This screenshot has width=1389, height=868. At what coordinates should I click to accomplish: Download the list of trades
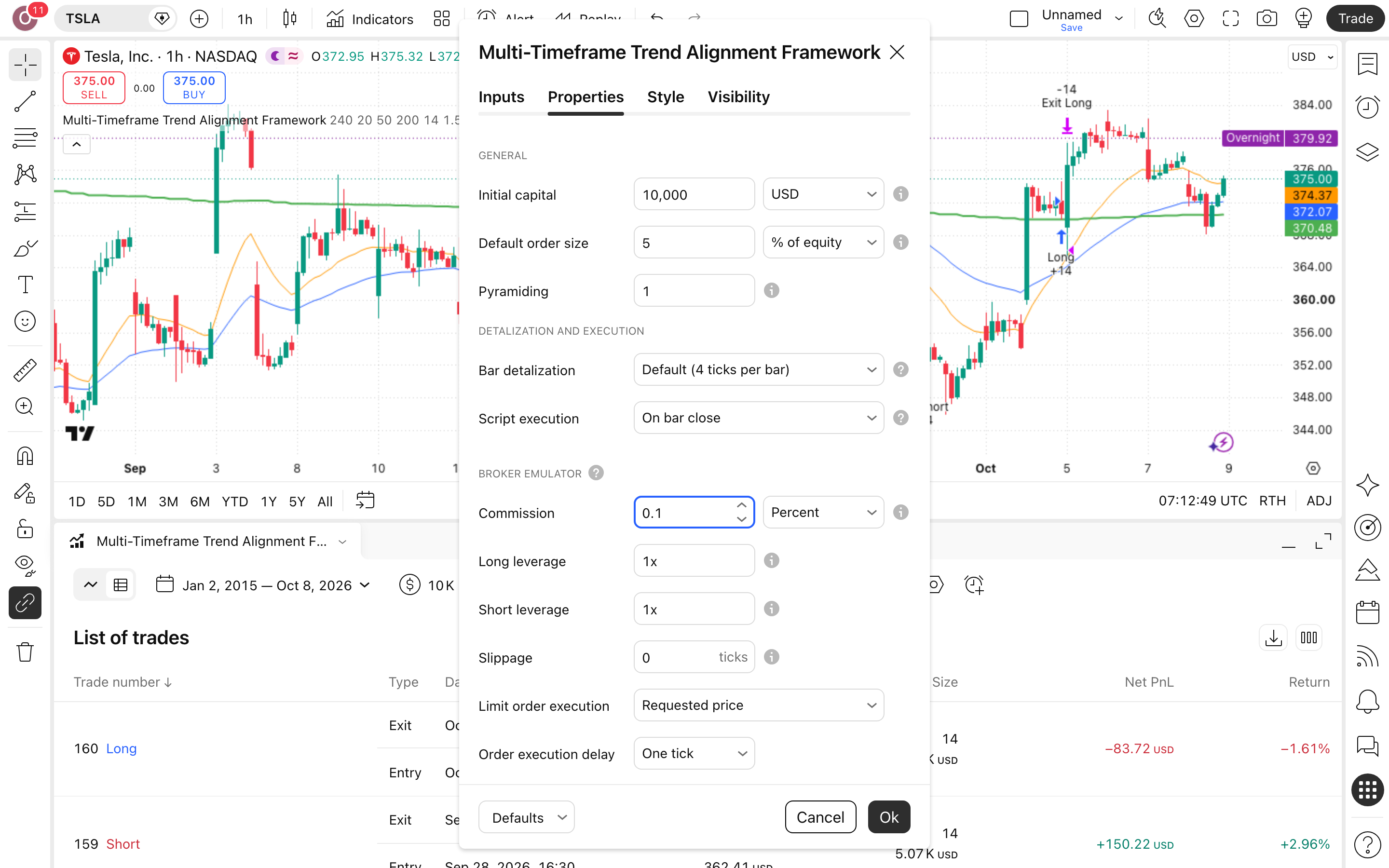(x=1273, y=638)
